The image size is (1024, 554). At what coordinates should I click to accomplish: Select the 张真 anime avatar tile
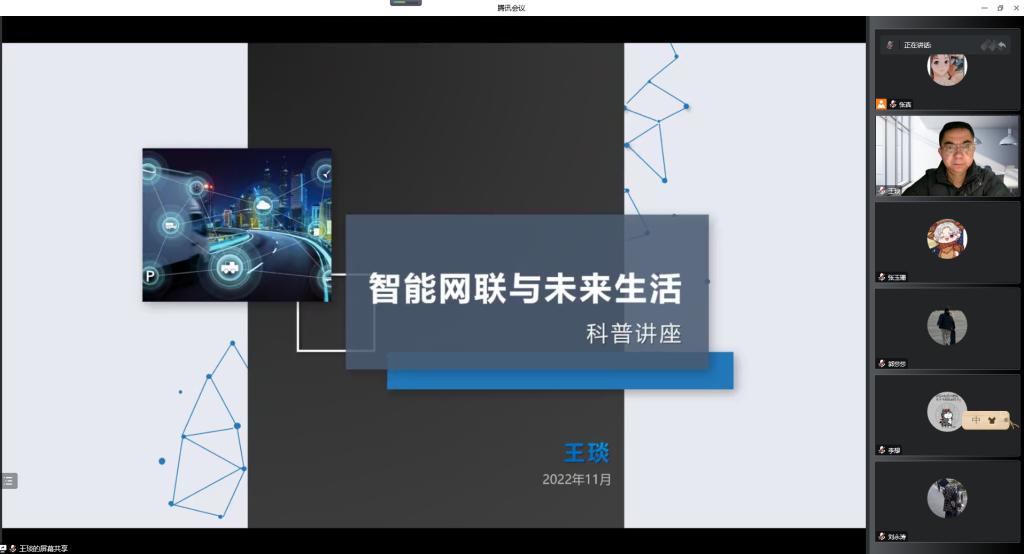click(x=946, y=67)
